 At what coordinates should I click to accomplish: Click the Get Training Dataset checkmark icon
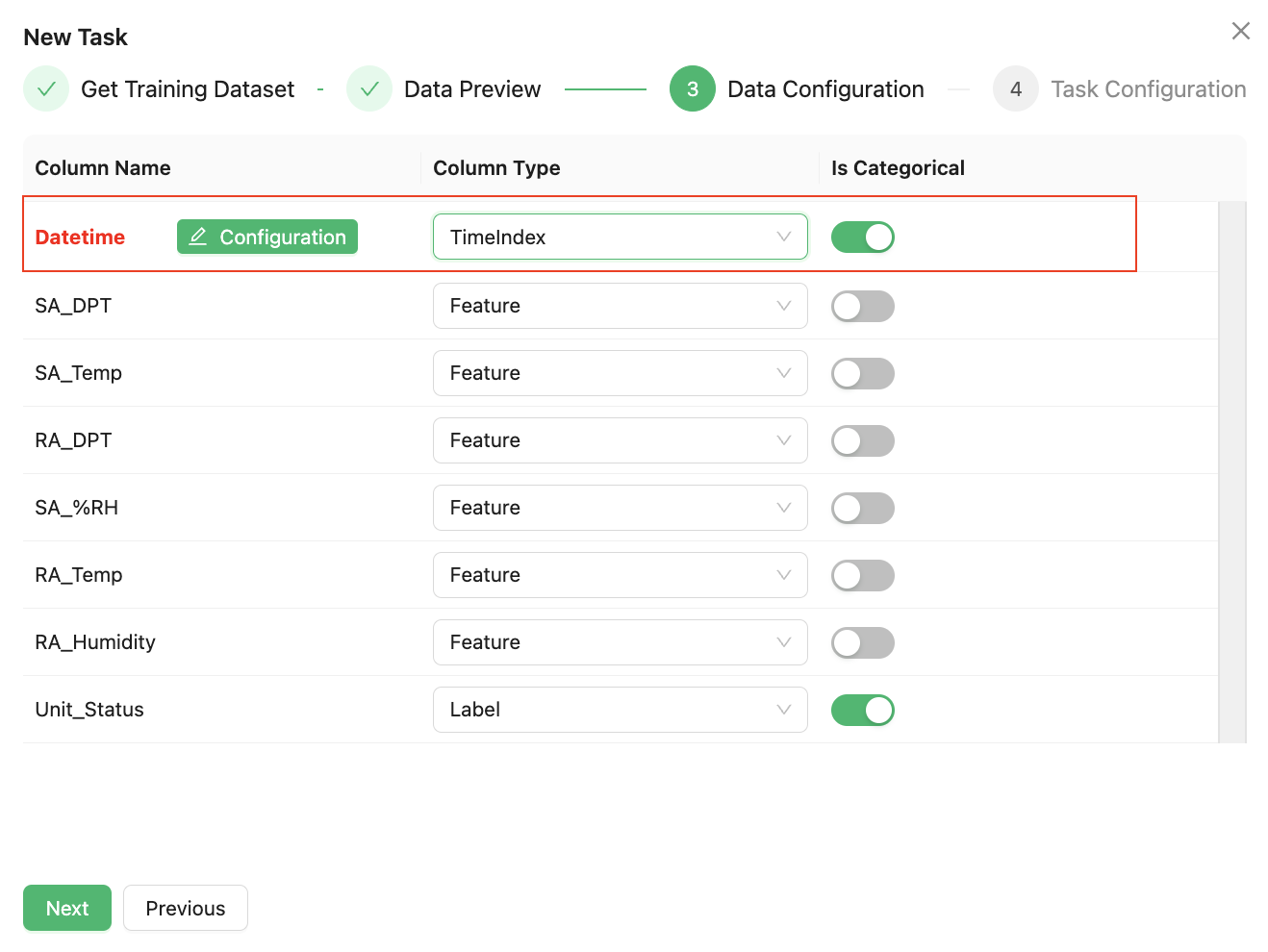click(46, 89)
